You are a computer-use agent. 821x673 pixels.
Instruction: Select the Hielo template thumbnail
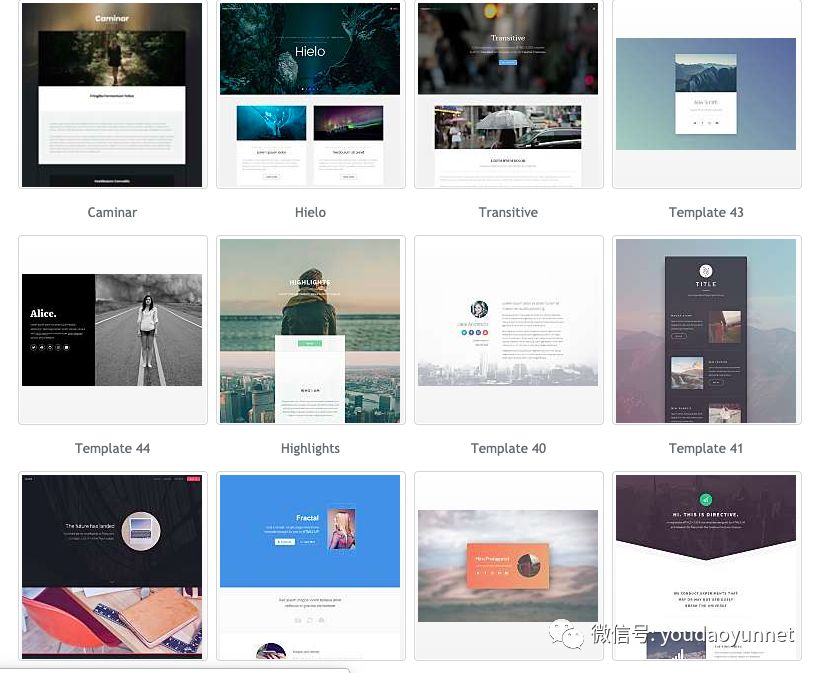pyautogui.click(x=310, y=94)
